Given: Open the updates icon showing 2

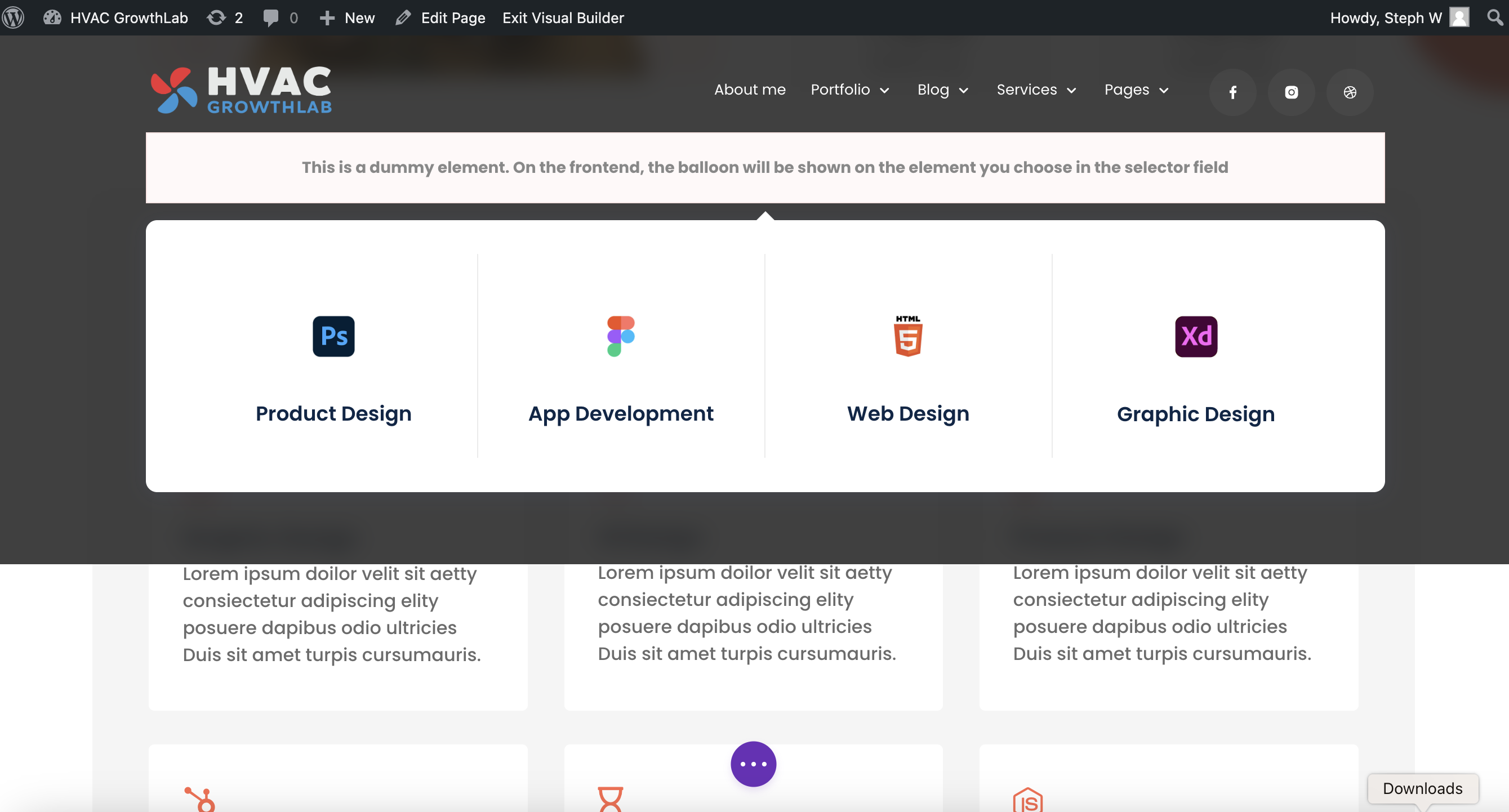Looking at the screenshot, I should [x=216, y=17].
